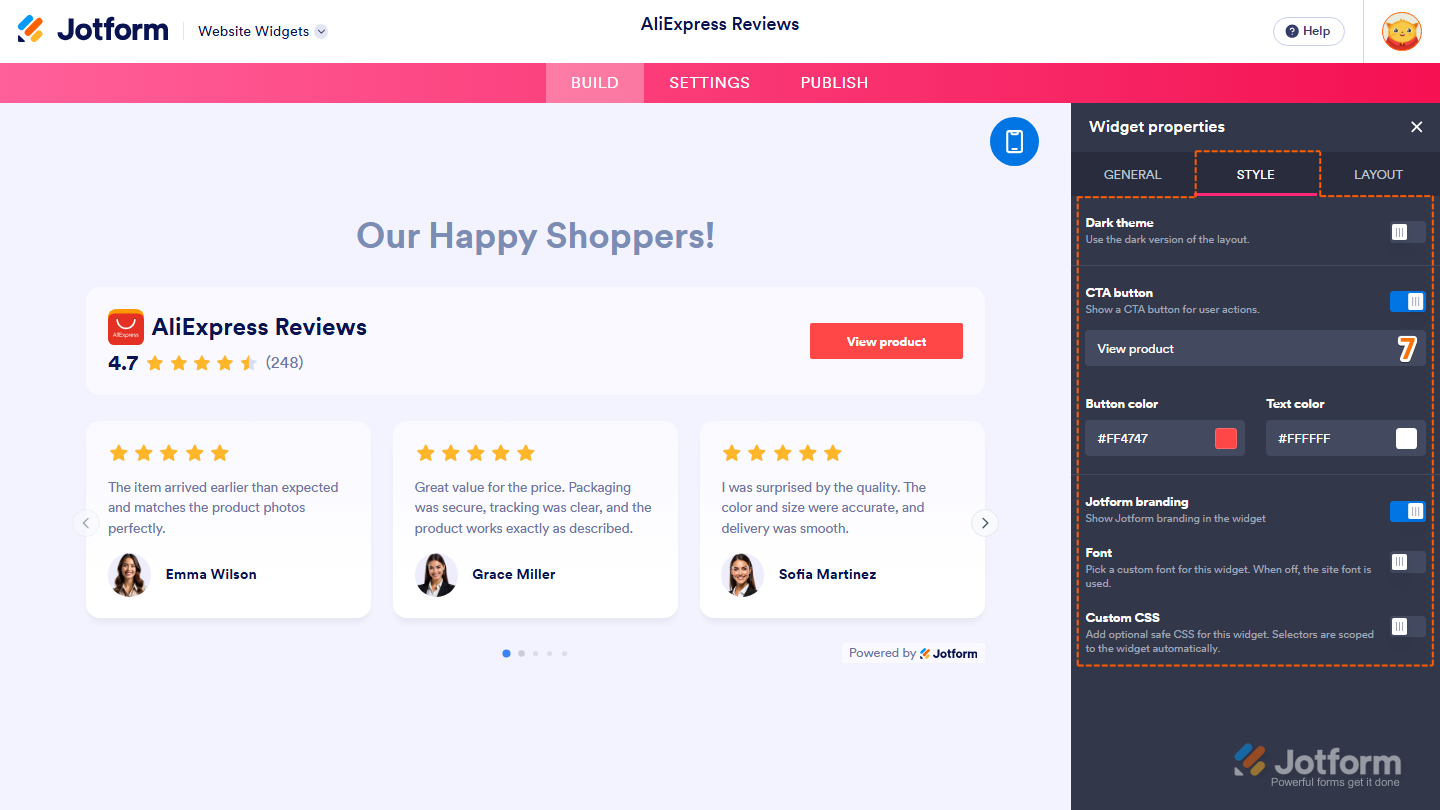Click the 'Widget properties' panel title

point(1157,127)
